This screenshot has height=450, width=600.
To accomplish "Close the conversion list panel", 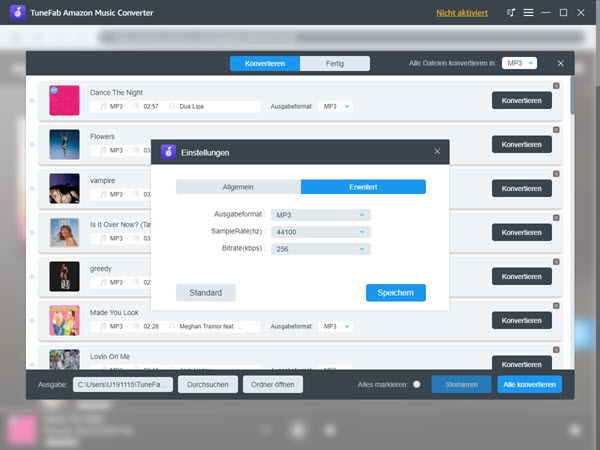I will click(560, 63).
